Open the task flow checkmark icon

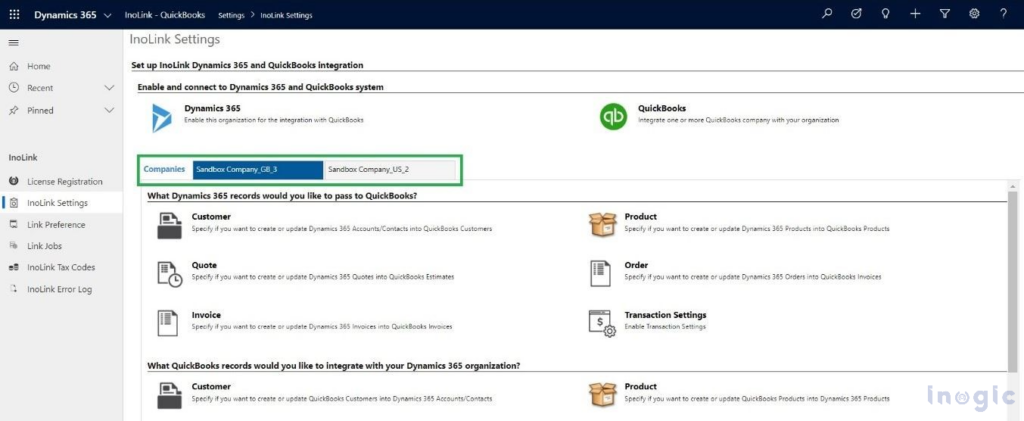857,14
